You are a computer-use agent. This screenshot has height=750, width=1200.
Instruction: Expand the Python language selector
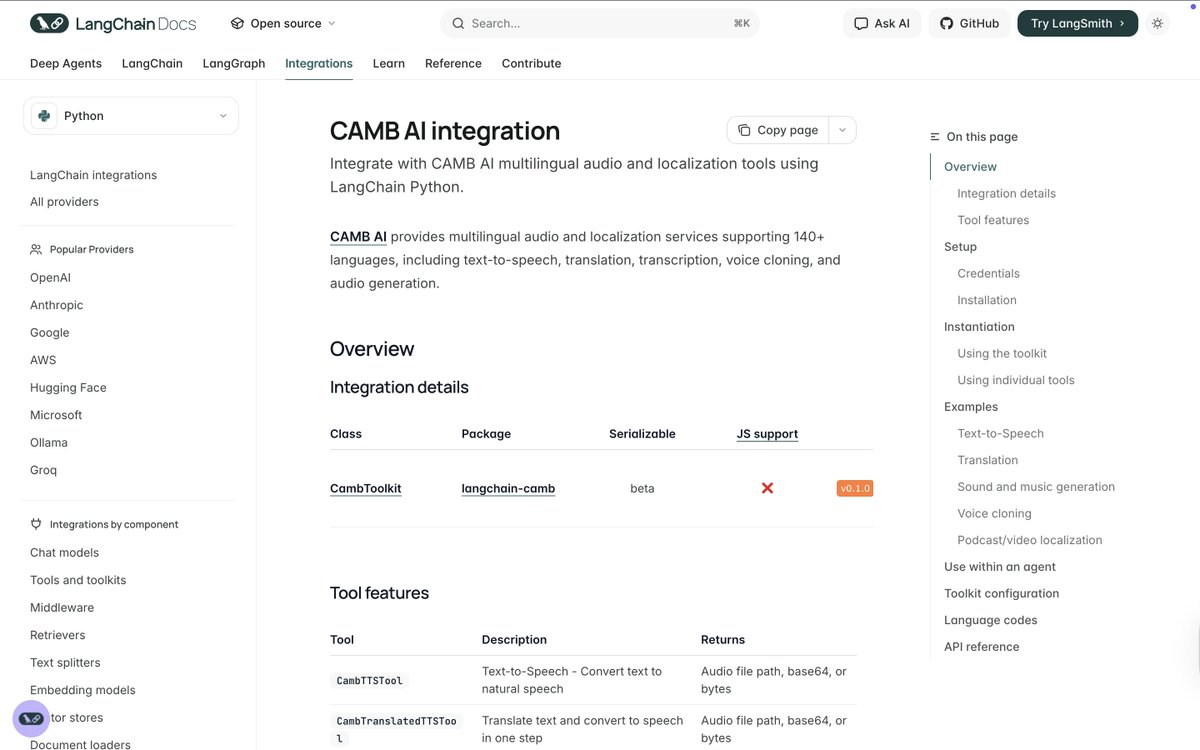coord(131,116)
